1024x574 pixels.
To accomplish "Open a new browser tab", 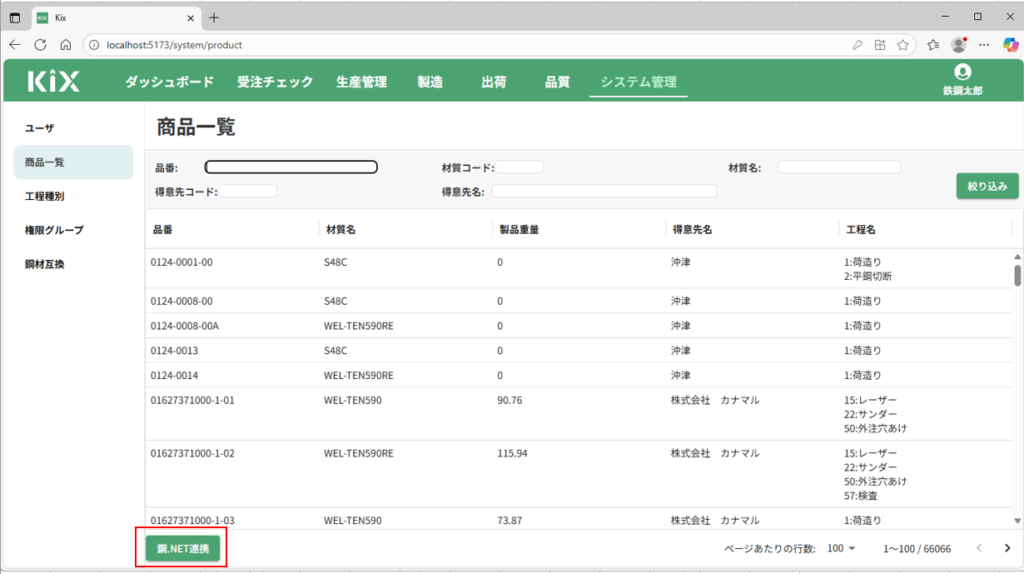I will tap(214, 17).
